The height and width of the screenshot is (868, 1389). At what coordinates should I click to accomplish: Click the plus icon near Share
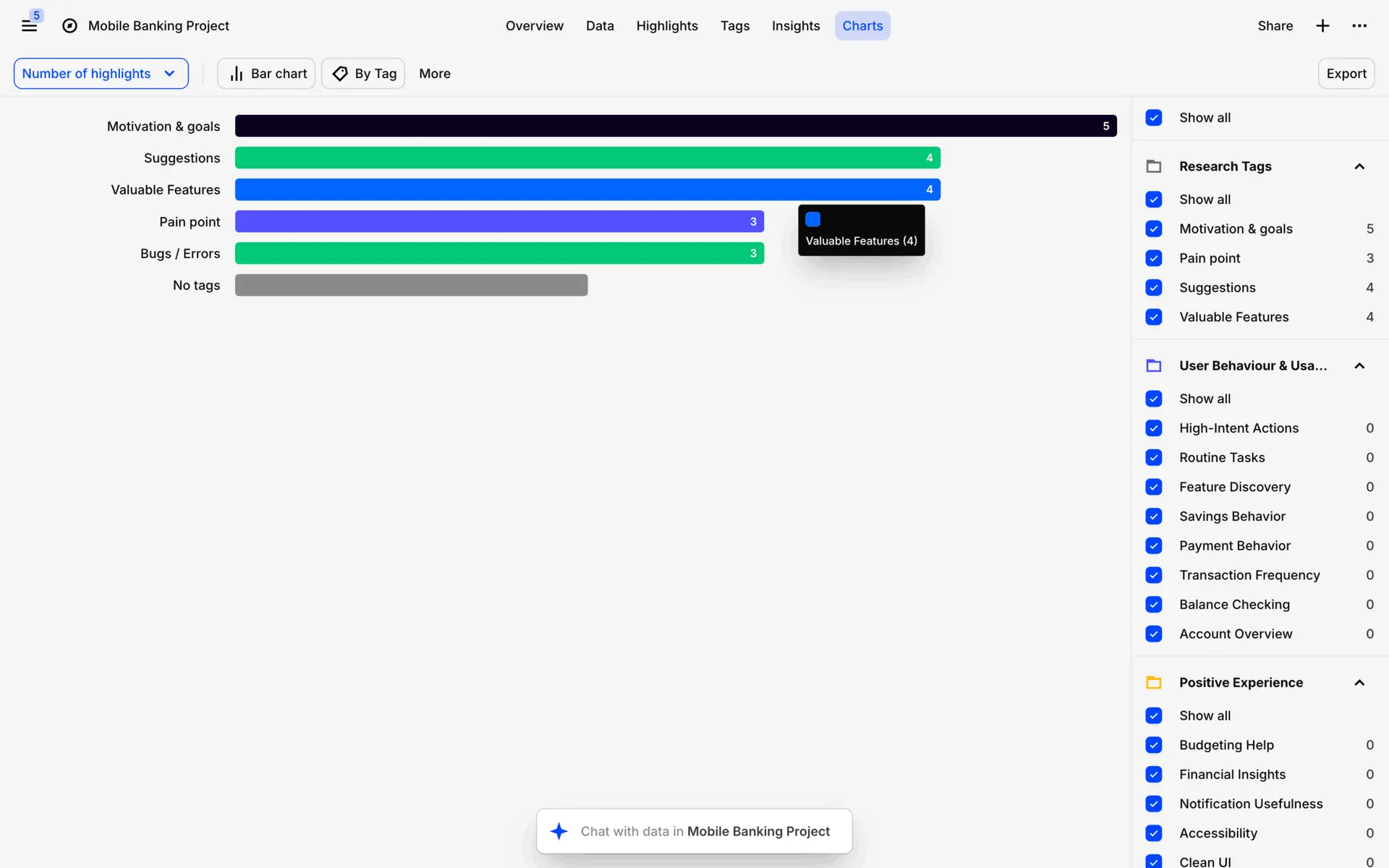1322,26
